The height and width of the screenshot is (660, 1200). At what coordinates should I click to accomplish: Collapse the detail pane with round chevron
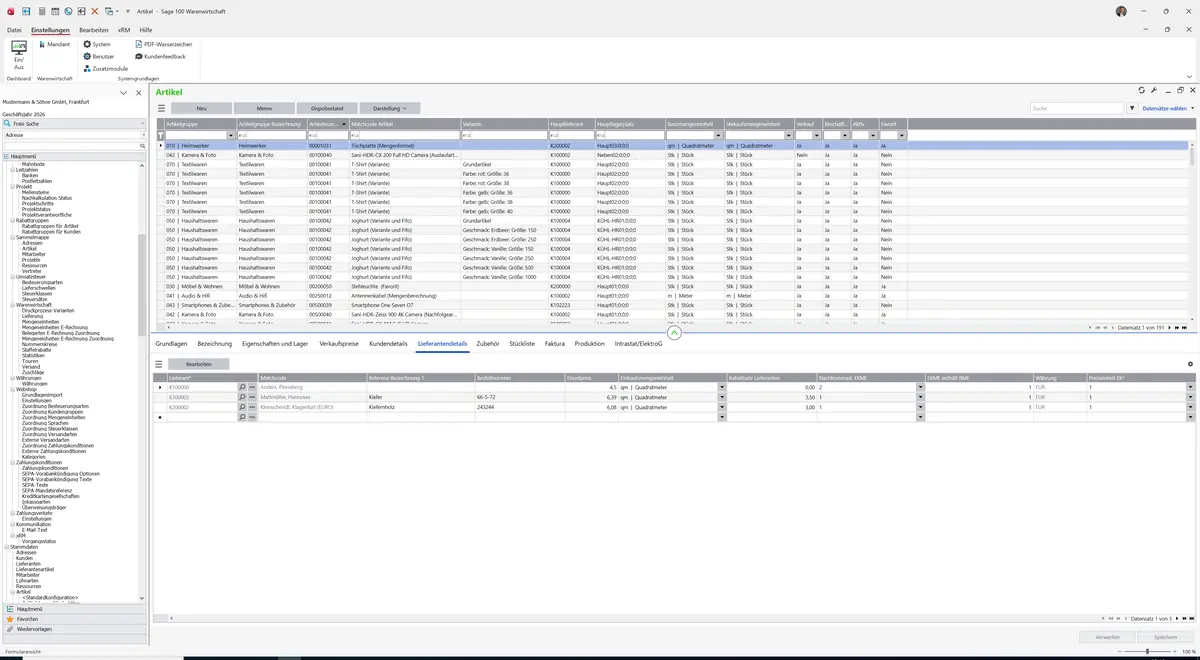[x=674, y=333]
